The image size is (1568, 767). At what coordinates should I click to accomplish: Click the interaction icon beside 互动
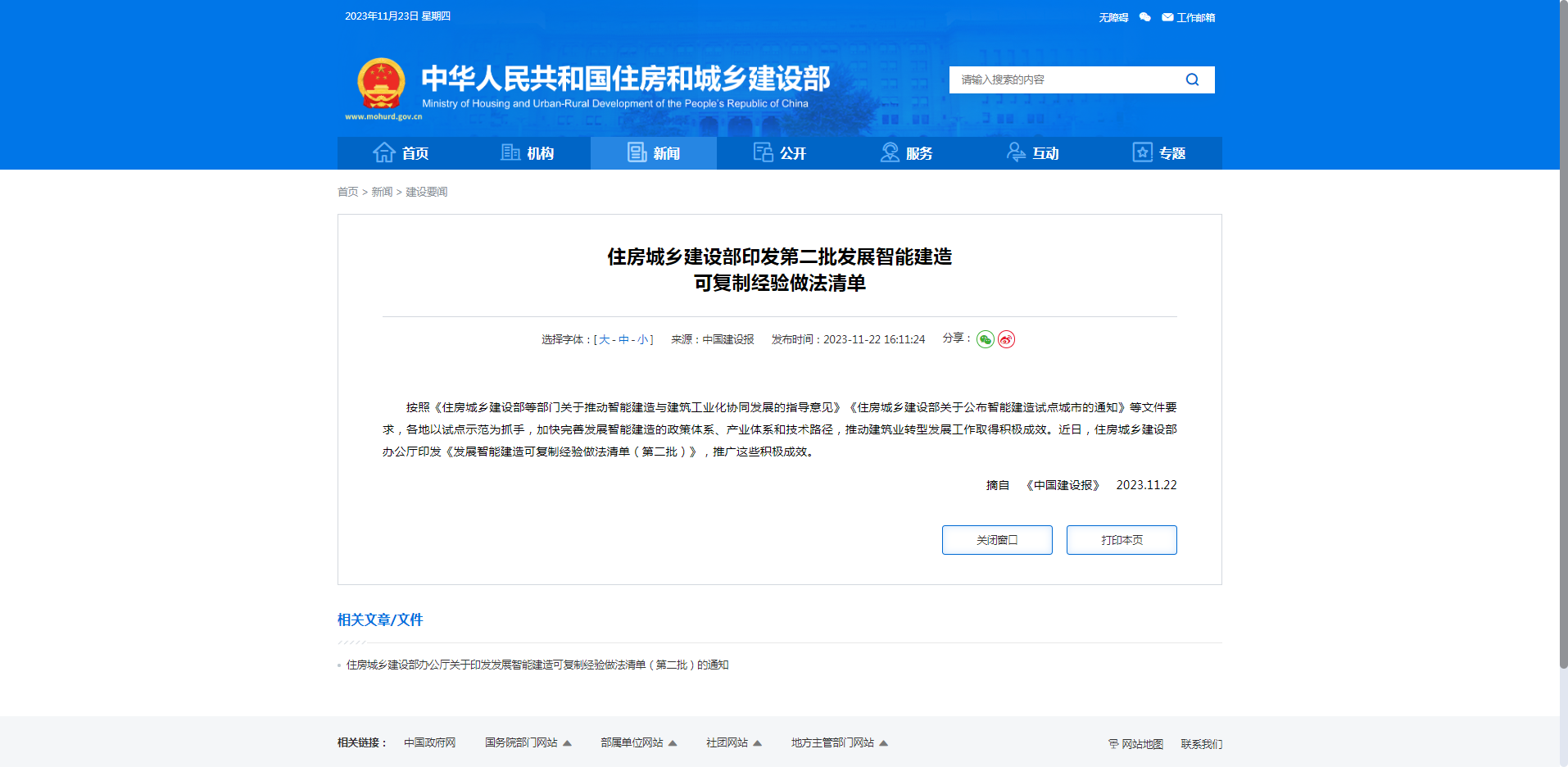(x=1016, y=152)
